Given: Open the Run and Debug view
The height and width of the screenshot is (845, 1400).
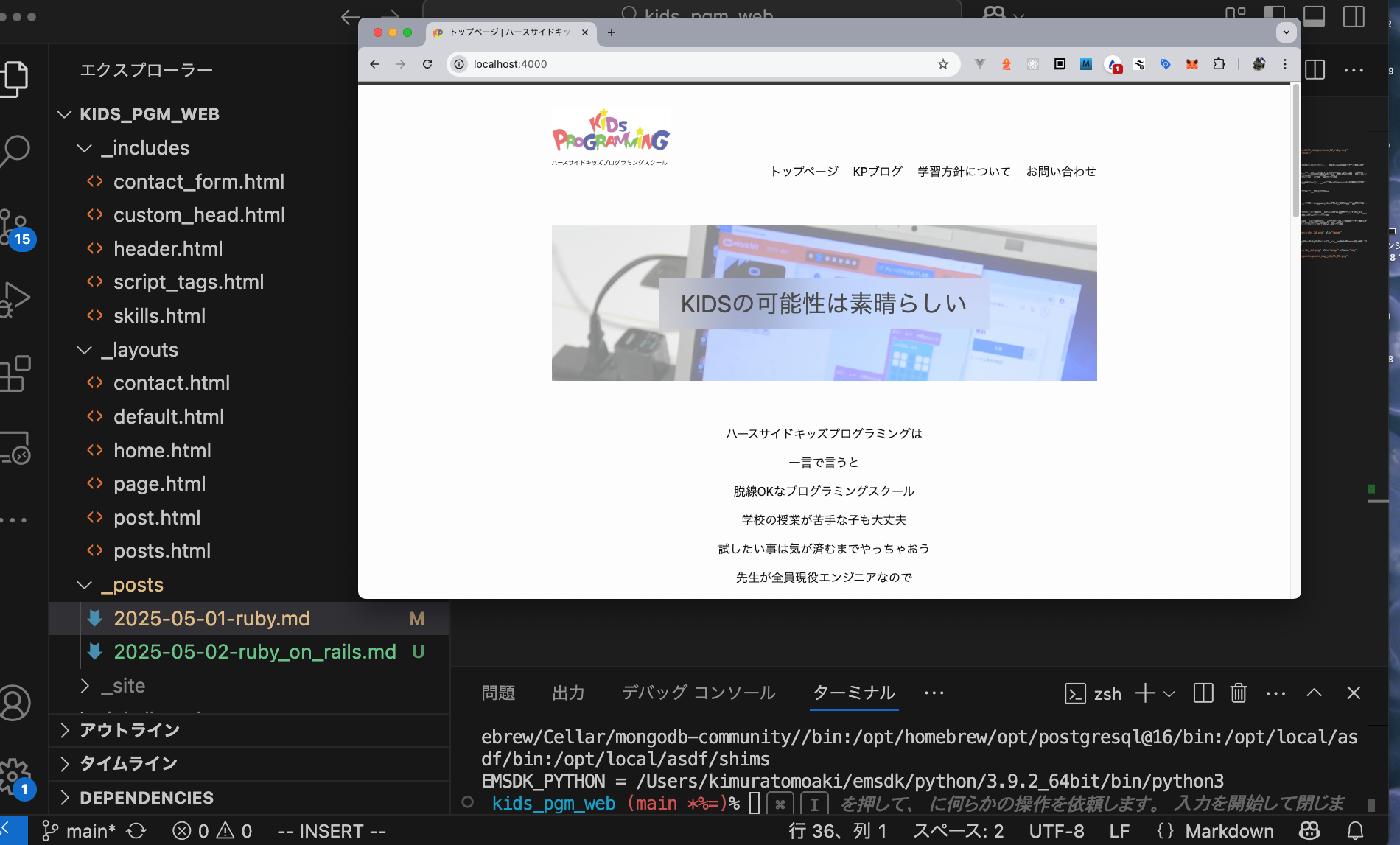Looking at the screenshot, I should [15, 299].
